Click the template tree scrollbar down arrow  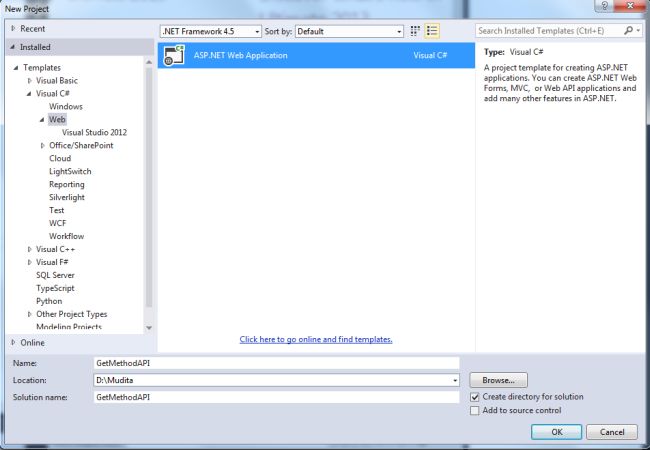pyautogui.click(x=149, y=328)
